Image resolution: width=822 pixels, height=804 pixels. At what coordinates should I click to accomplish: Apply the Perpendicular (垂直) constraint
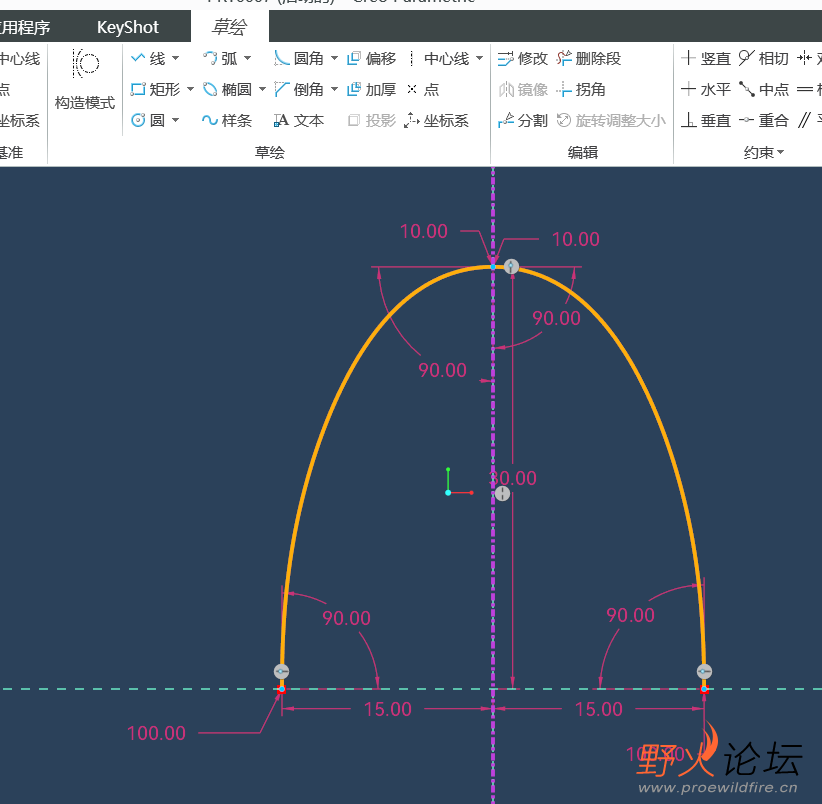tap(706, 121)
